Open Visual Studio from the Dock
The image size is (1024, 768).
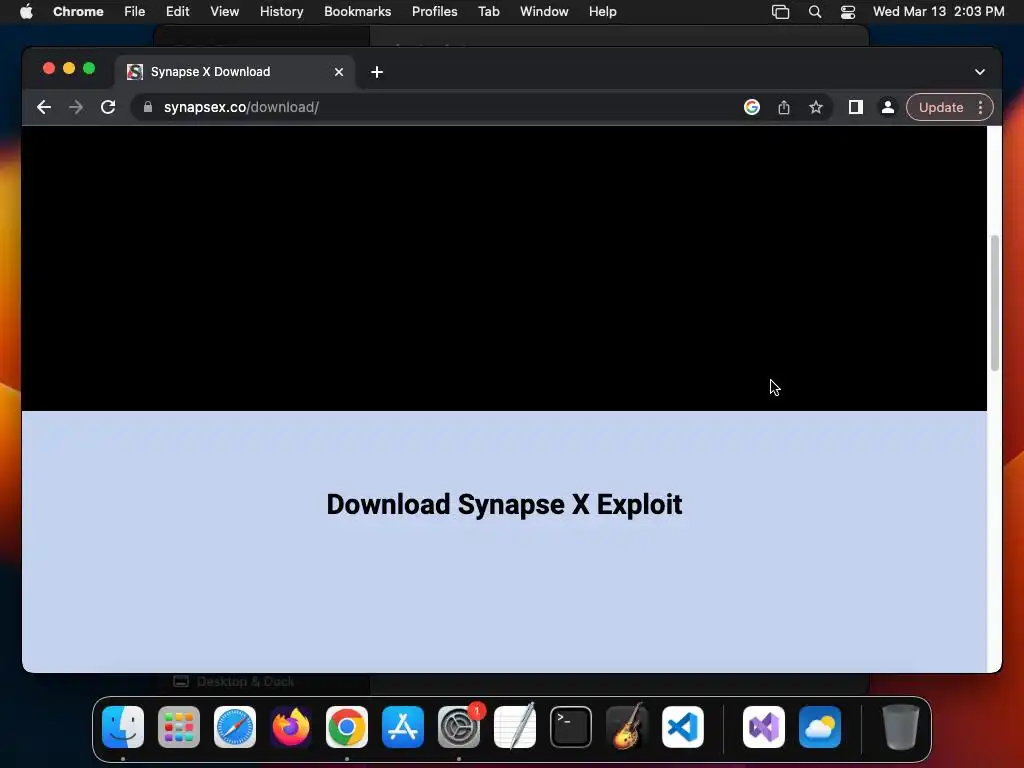763,727
